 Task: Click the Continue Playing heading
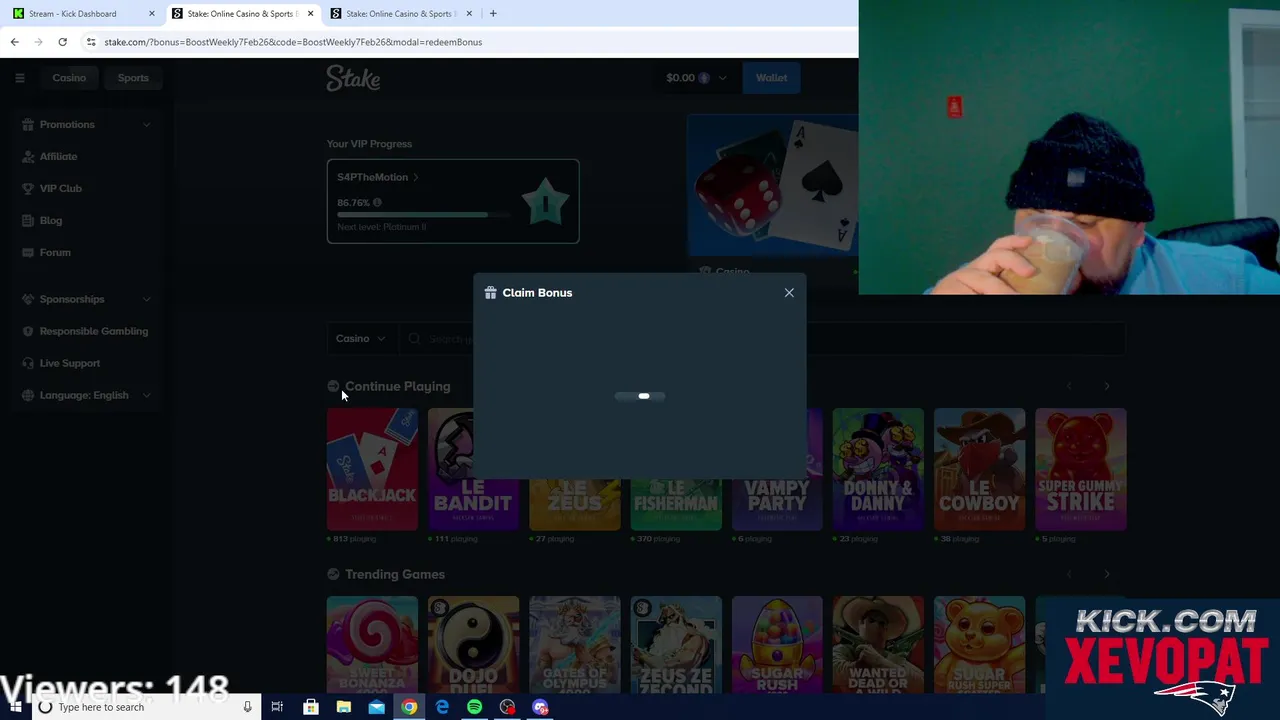pos(397,386)
